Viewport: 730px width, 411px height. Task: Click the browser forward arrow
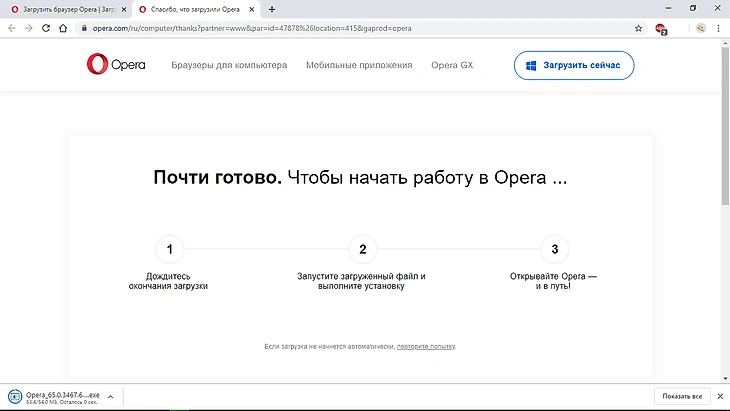pyautogui.click(x=29, y=28)
